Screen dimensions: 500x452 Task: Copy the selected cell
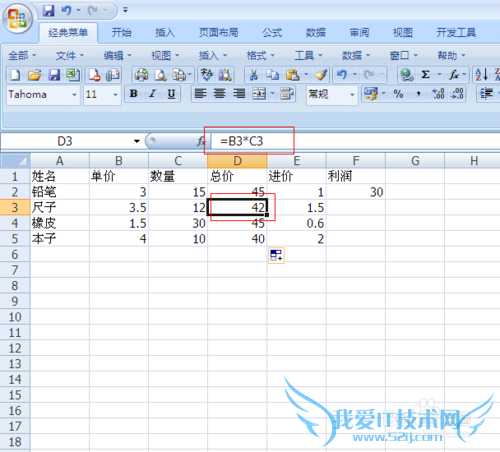(x=273, y=75)
